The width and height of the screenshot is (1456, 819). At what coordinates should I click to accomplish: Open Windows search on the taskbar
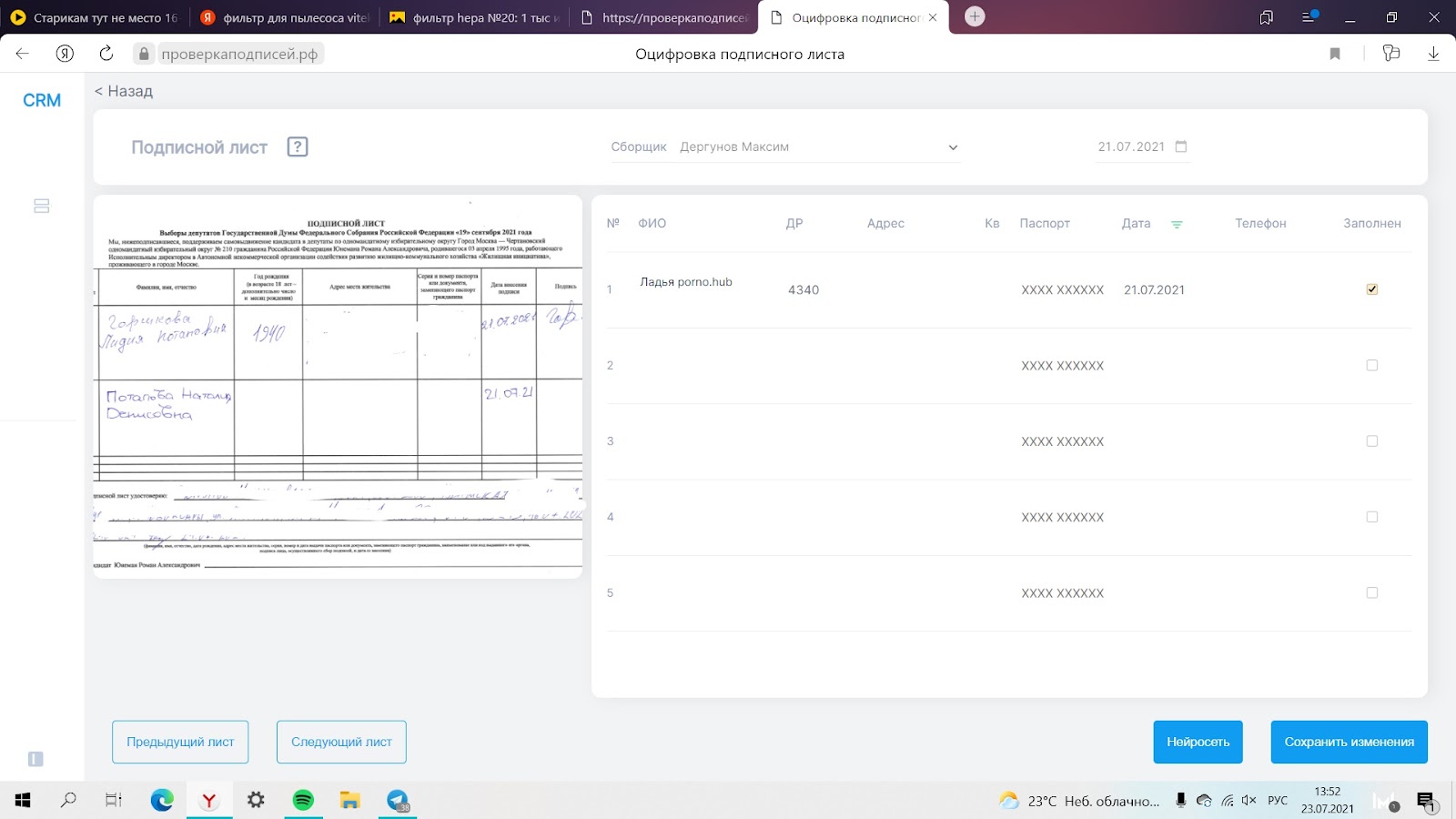[68, 800]
